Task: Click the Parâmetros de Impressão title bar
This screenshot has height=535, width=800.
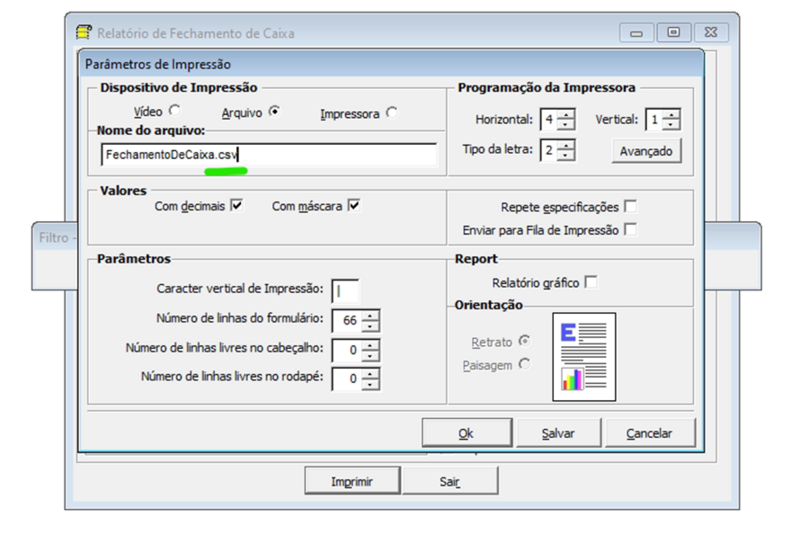Action: 391,64
